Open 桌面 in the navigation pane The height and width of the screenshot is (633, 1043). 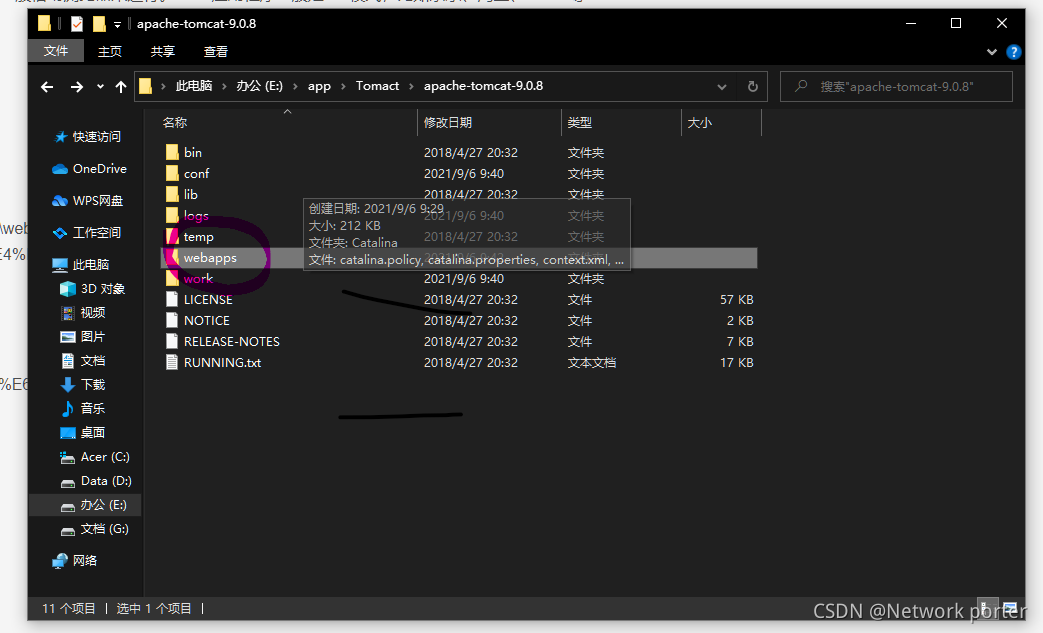92,432
